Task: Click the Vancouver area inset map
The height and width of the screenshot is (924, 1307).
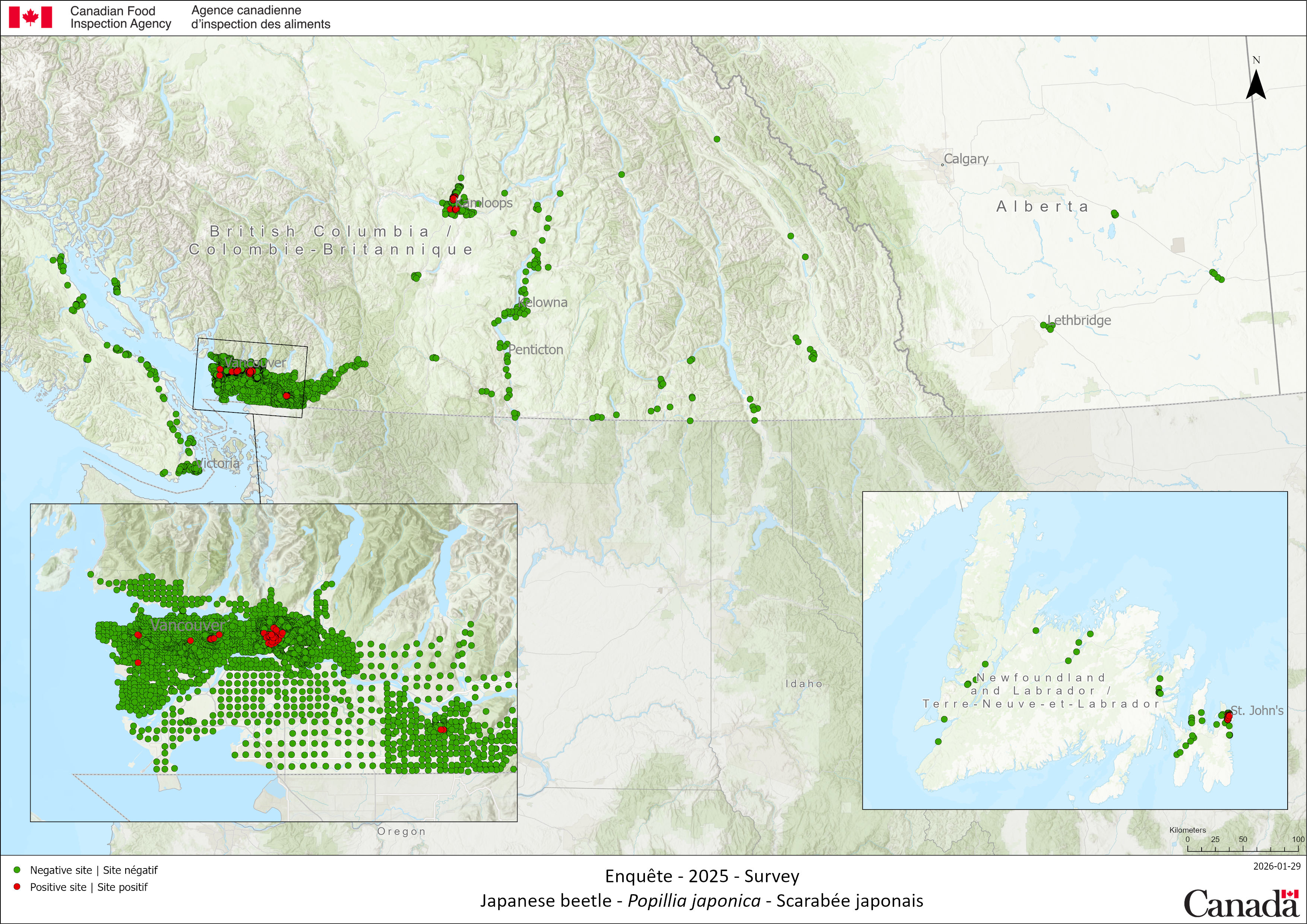Action: (274, 662)
